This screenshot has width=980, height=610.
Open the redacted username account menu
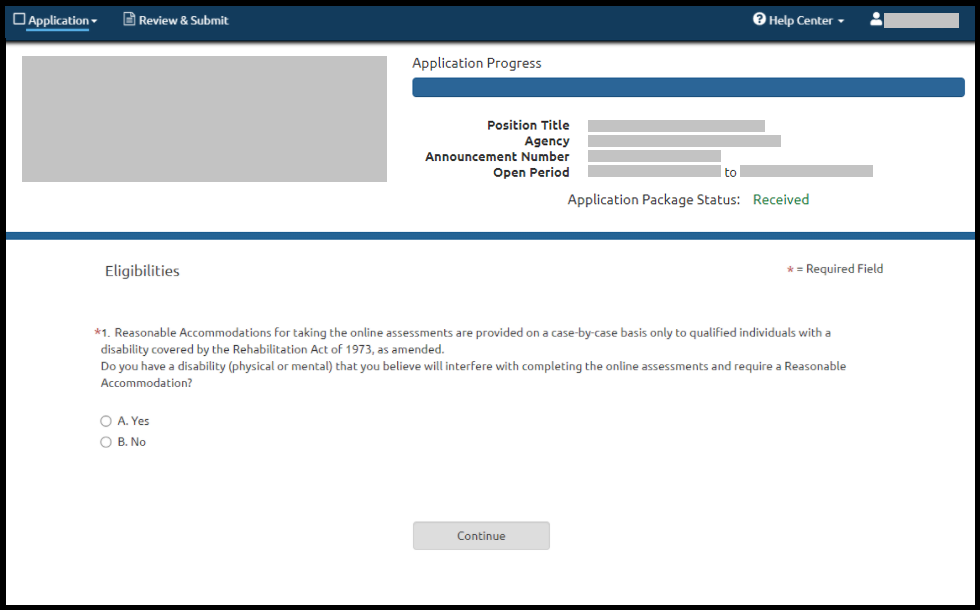(921, 20)
